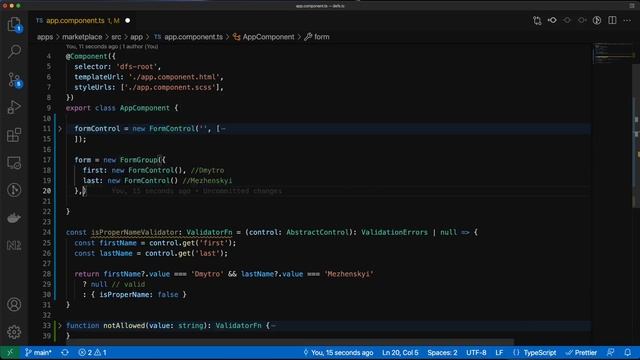640x360 pixels.
Task: Click the main* branch in status bar
Action: click(38, 353)
